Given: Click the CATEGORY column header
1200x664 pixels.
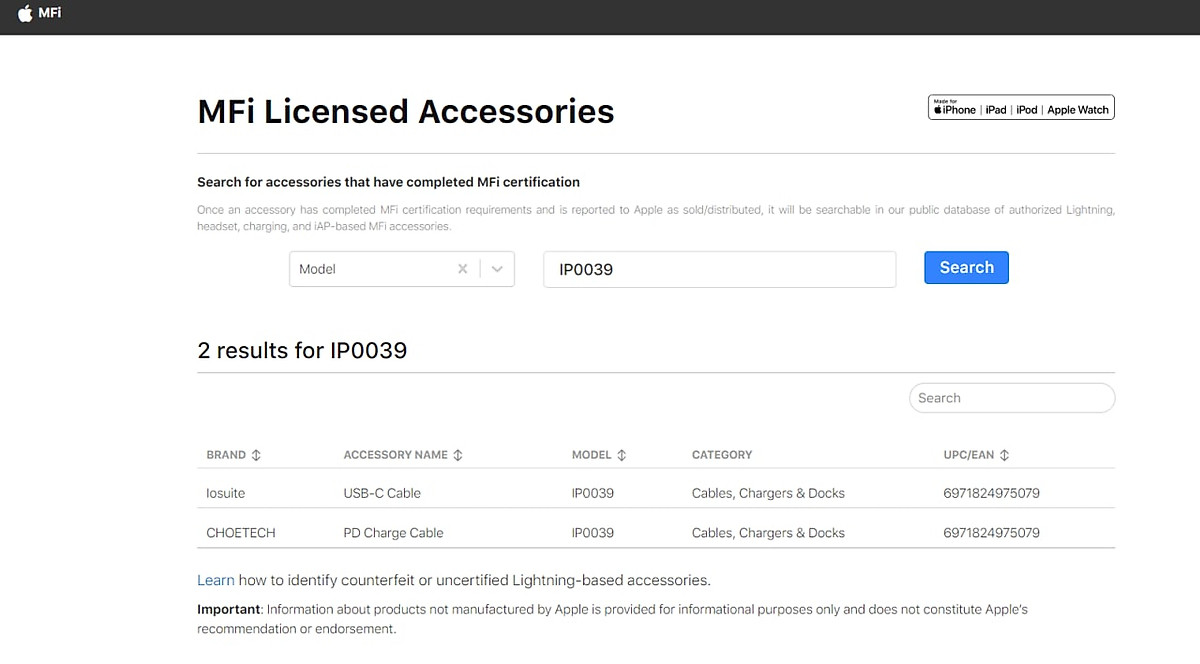Looking at the screenshot, I should (722, 455).
